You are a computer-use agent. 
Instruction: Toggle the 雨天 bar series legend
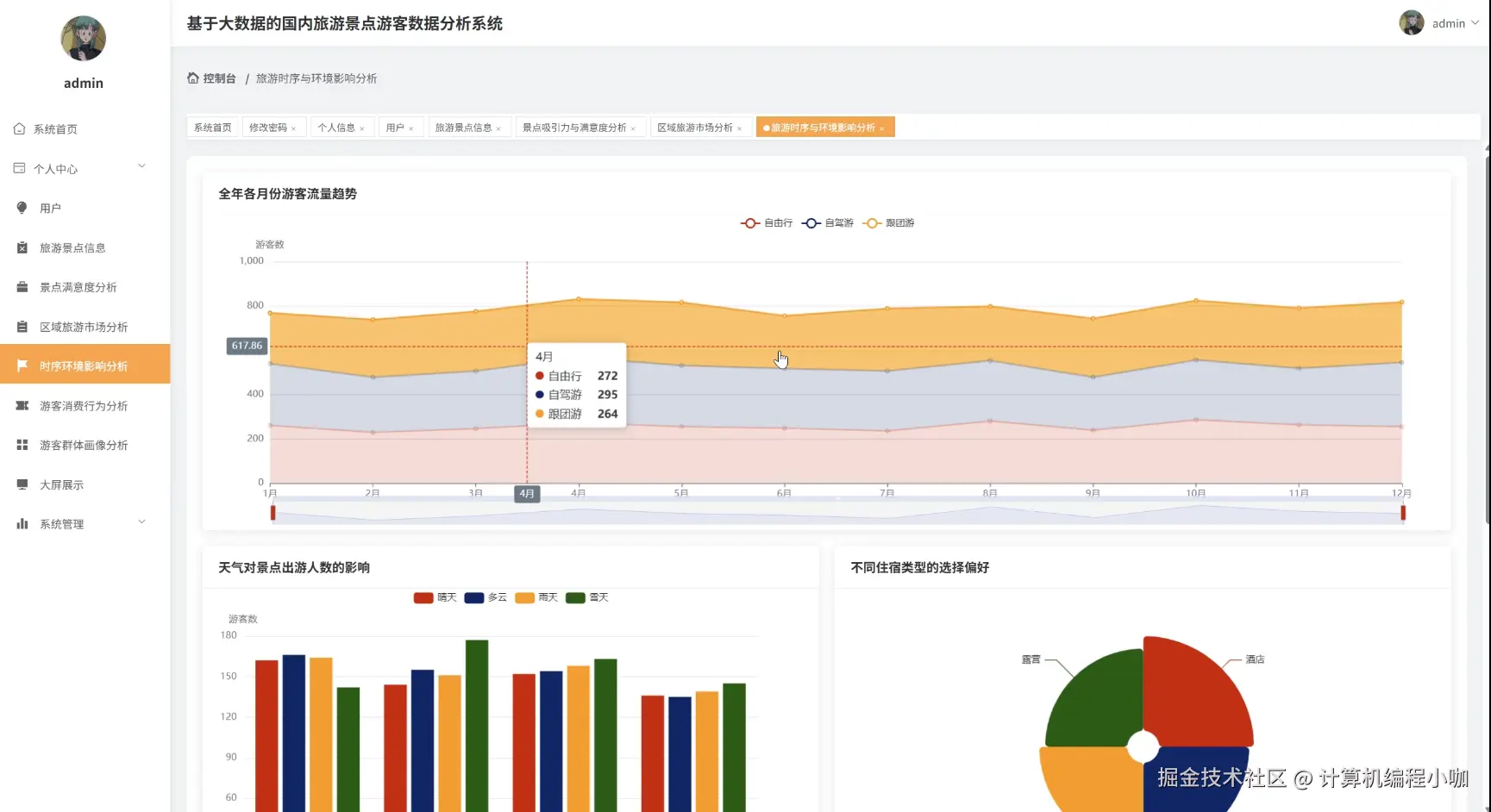tap(536, 597)
